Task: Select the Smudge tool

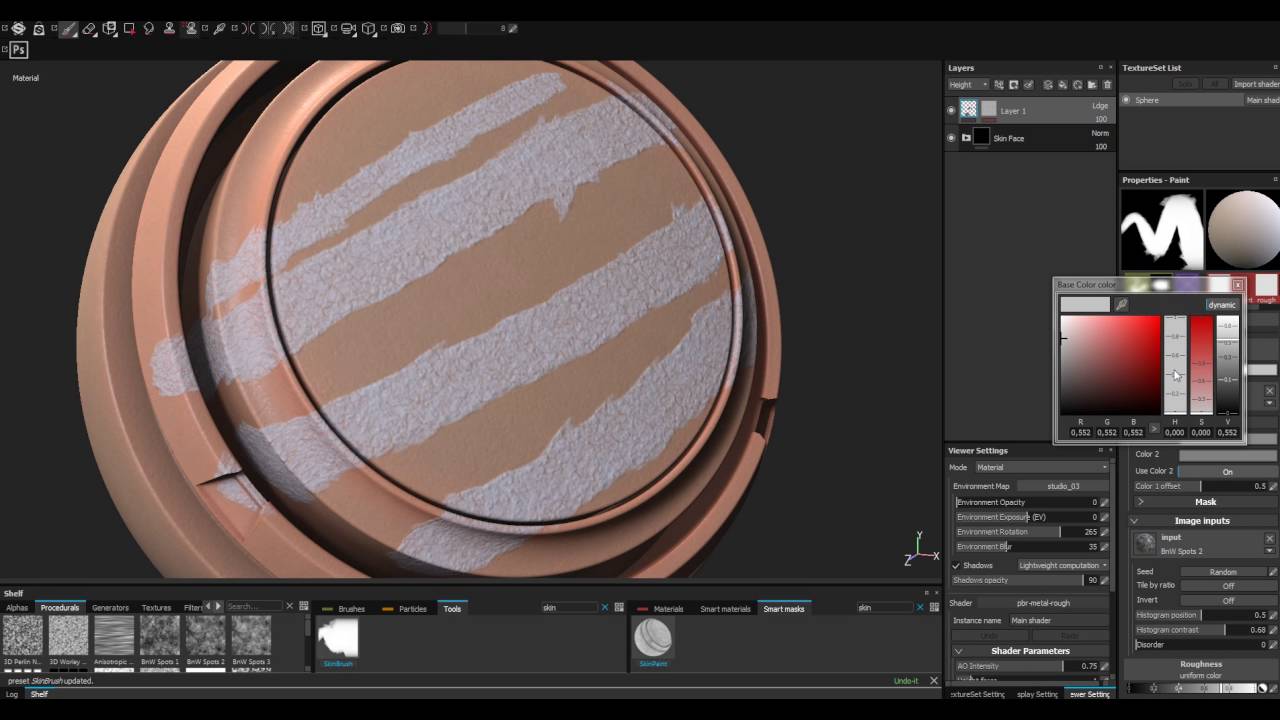Action: point(149,29)
